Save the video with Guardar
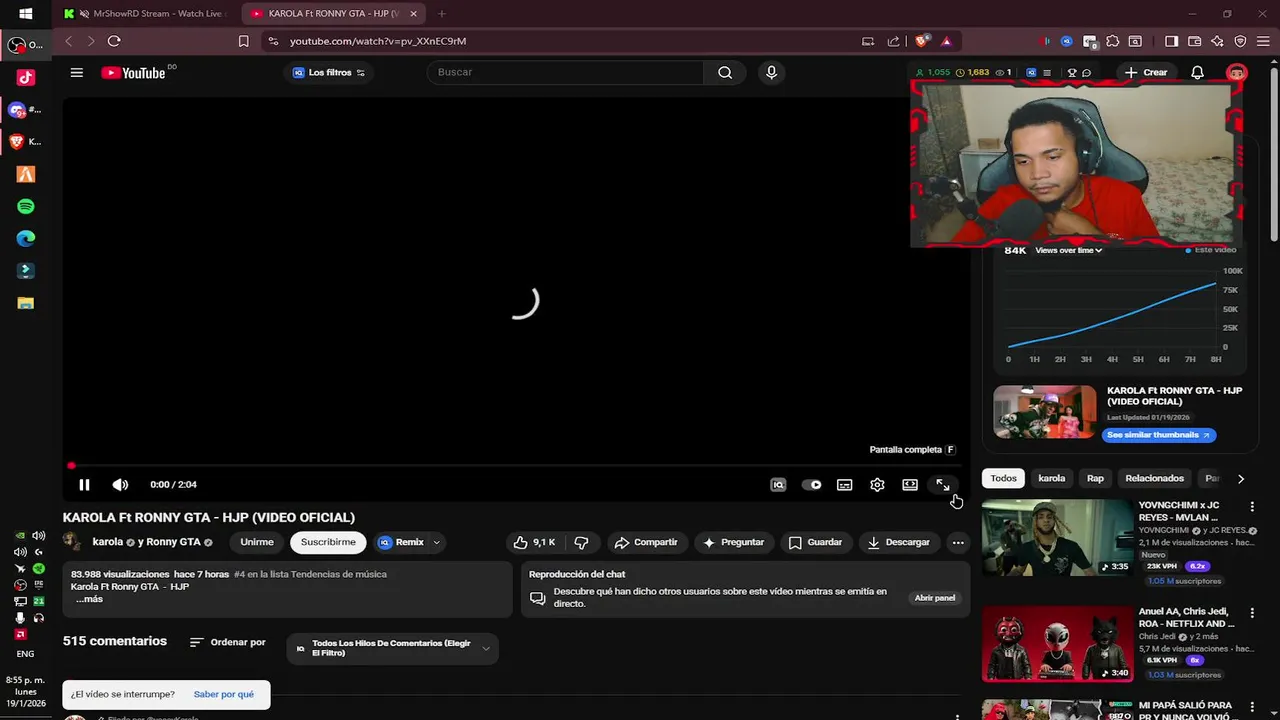This screenshot has height=720, width=1280. point(815,542)
